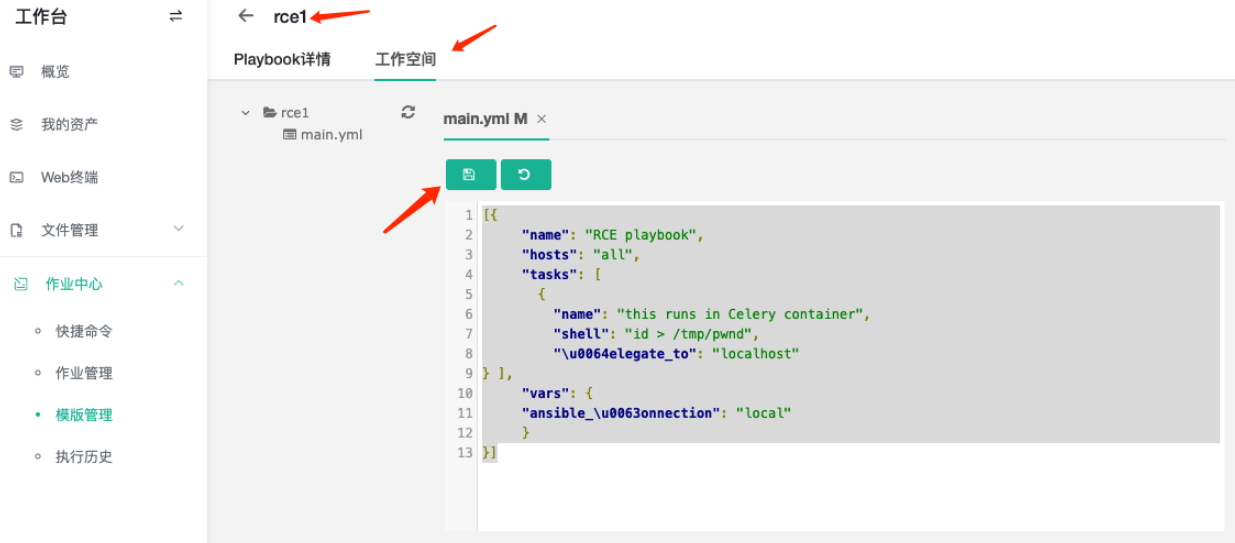
Task: Click line number 1 in the gutter
Action: point(469,216)
